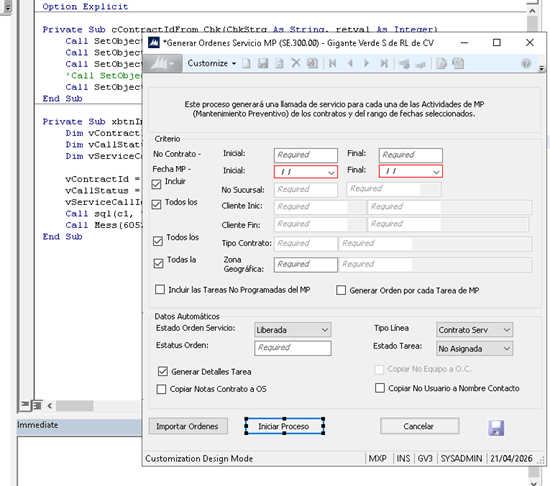Click the Finish/refresh document toolbar icon
This screenshot has height=486, width=550.
tap(279, 63)
